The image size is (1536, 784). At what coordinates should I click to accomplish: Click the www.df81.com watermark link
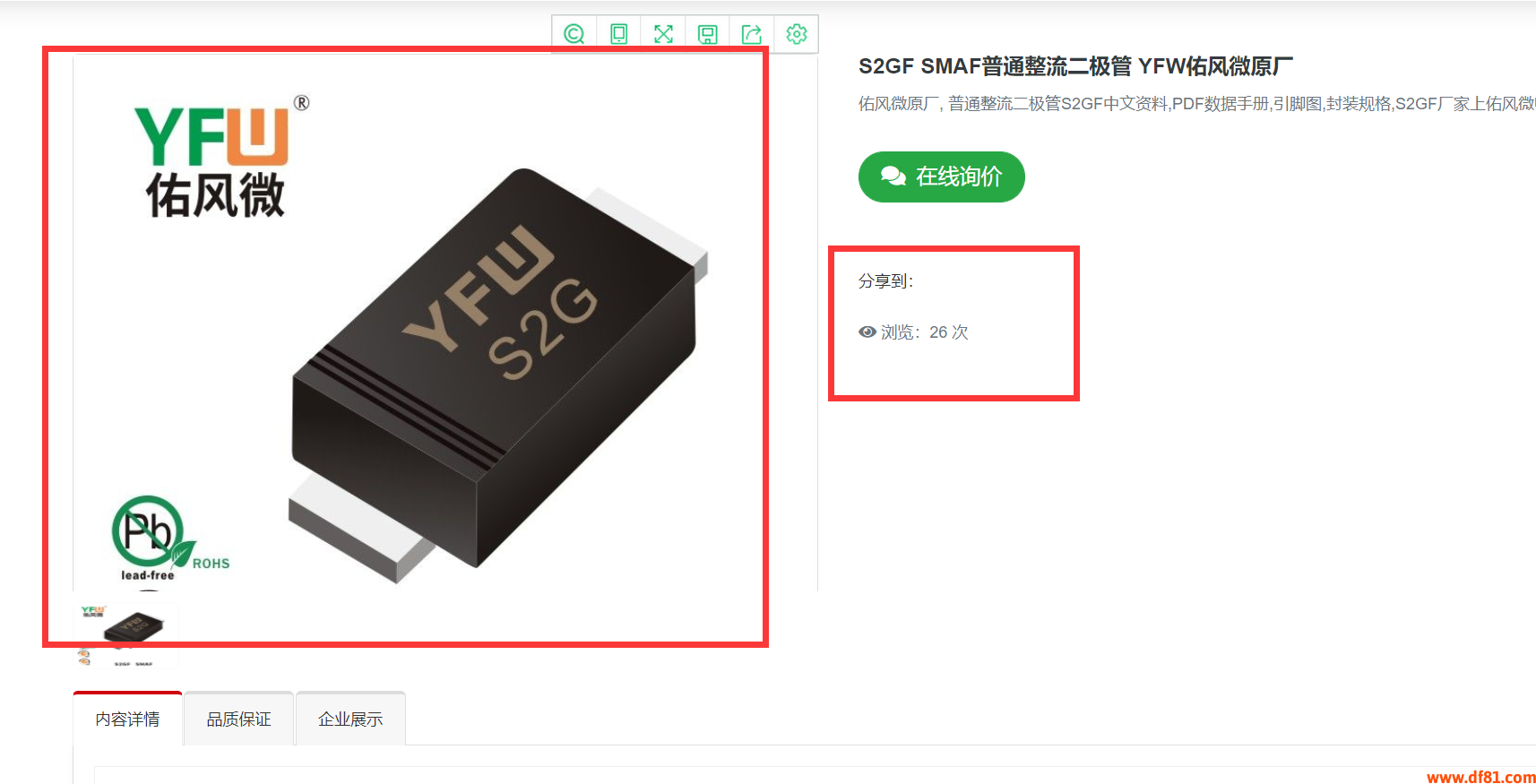tap(1480, 777)
